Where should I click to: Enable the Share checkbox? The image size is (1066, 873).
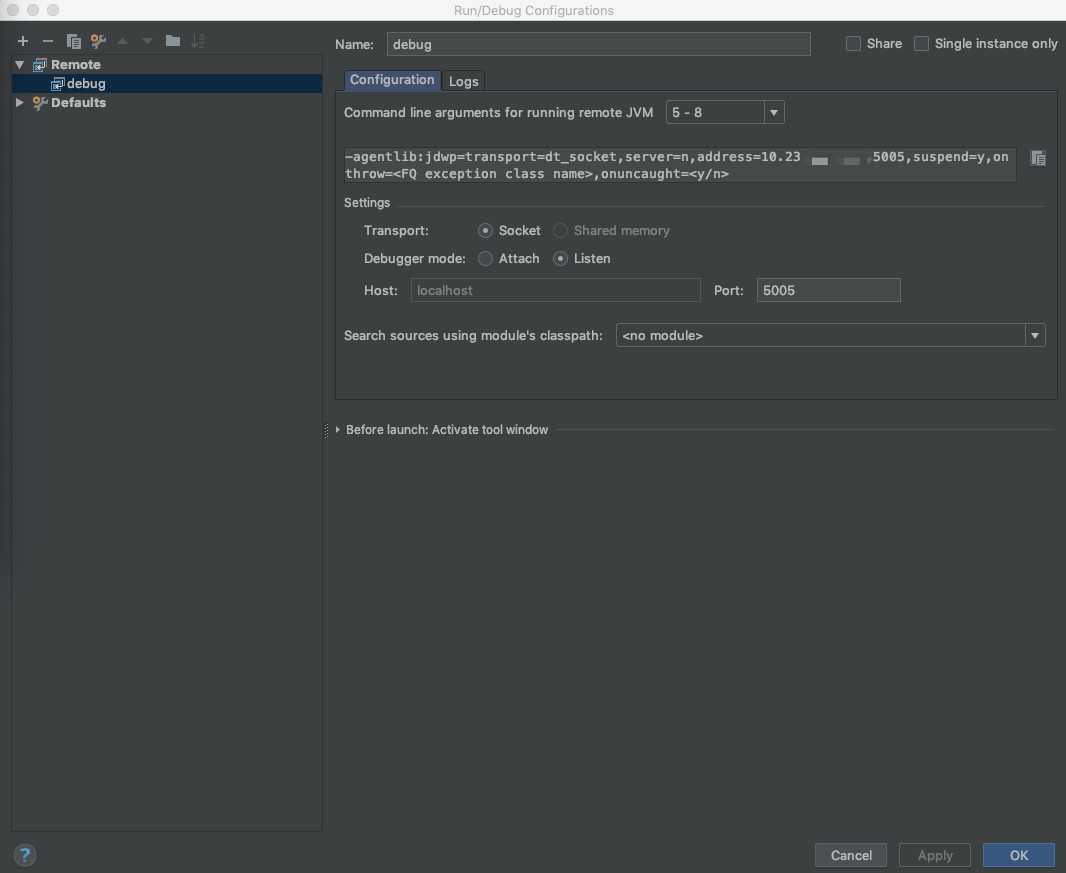853,44
